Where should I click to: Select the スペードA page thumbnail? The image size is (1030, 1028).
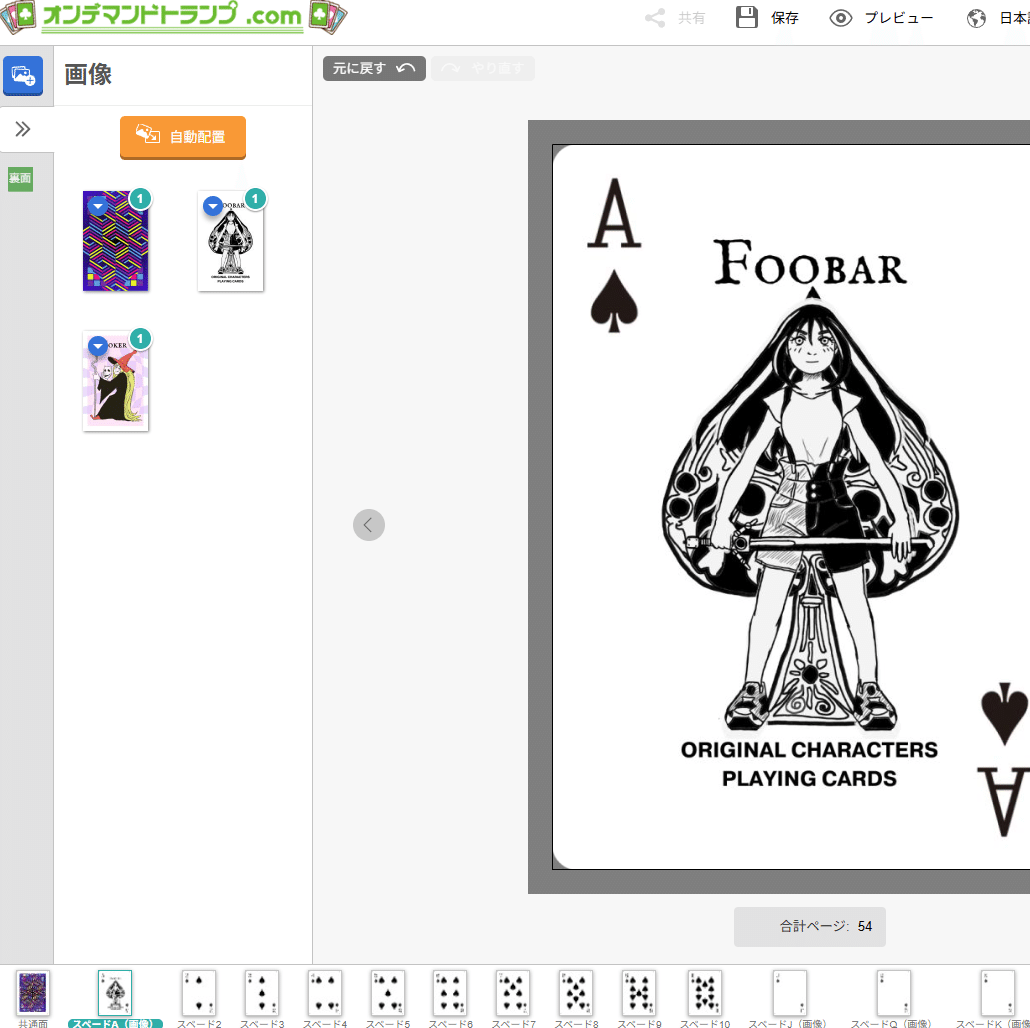point(115,993)
